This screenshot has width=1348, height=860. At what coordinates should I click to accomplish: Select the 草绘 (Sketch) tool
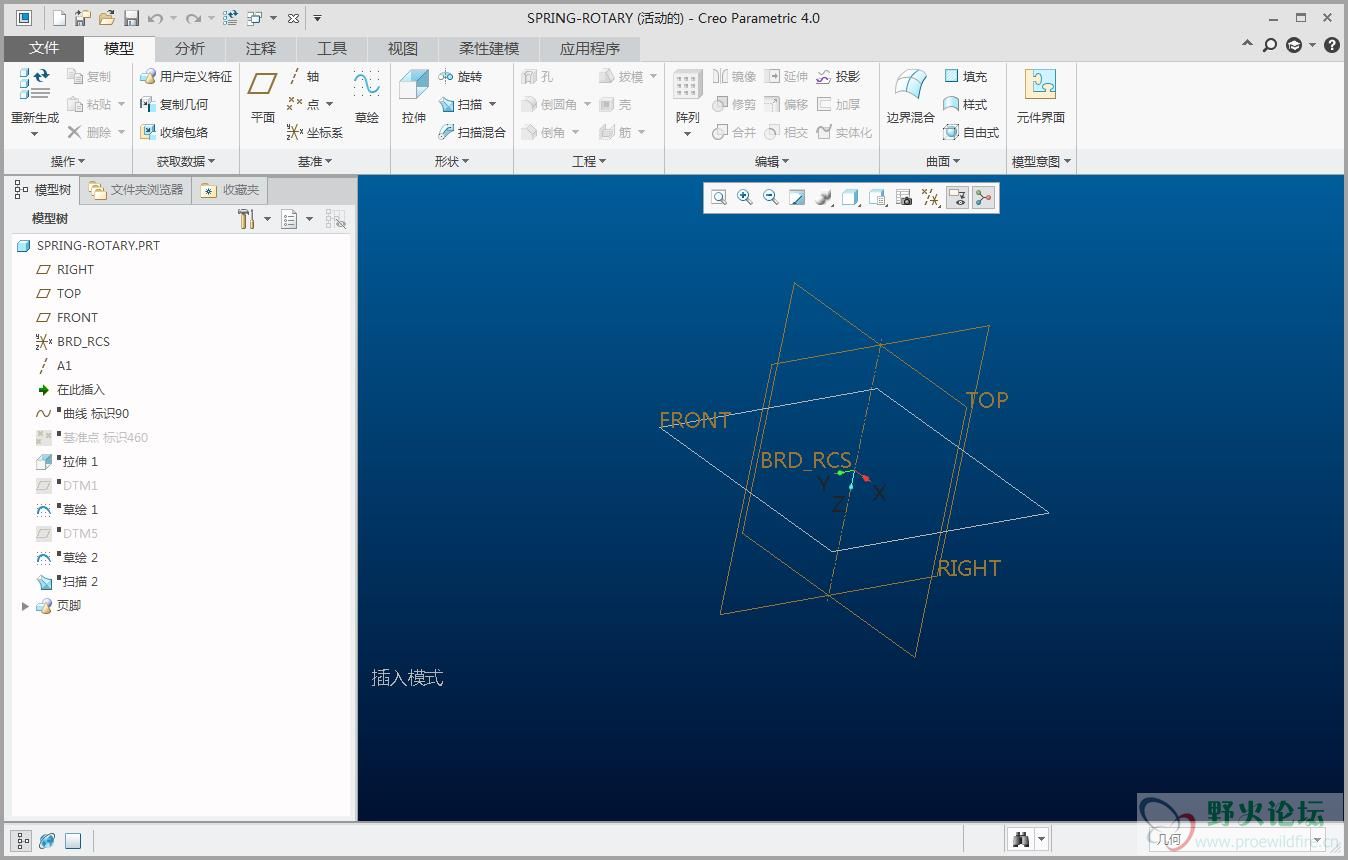coord(367,98)
